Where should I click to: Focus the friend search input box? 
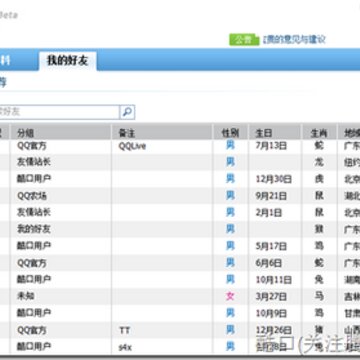pyautogui.click(x=58, y=112)
